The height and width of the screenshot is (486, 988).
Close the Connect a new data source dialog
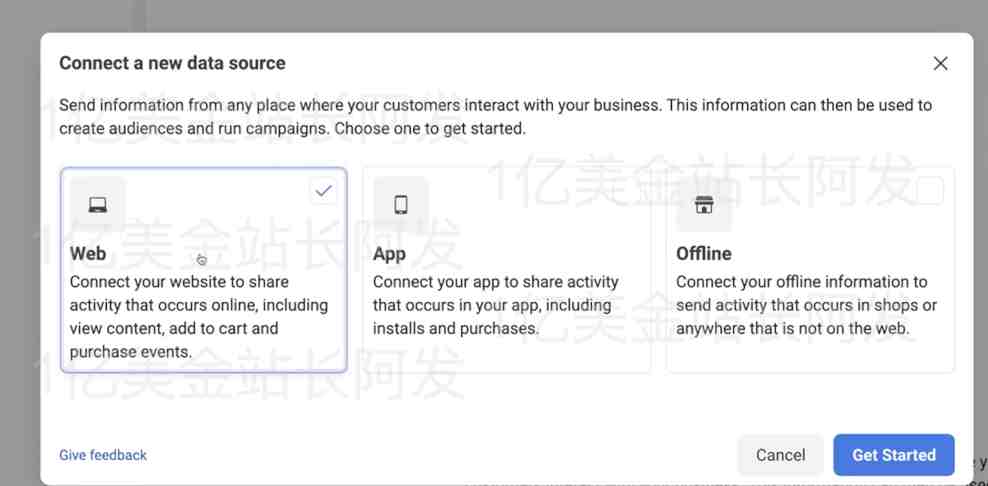[x=940, y=63]
